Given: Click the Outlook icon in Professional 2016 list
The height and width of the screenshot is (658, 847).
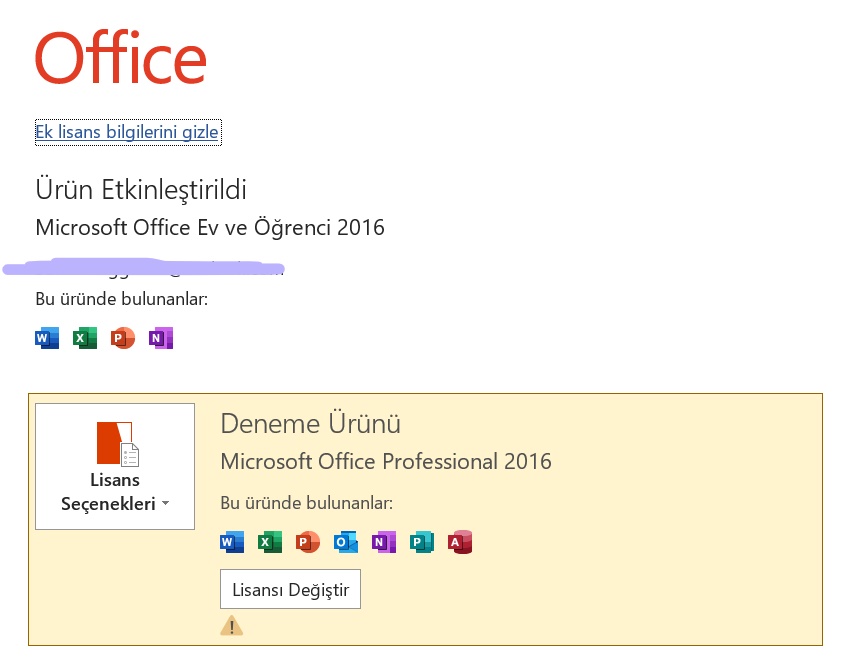Looking at the screenshot, I should click(346, 542).
